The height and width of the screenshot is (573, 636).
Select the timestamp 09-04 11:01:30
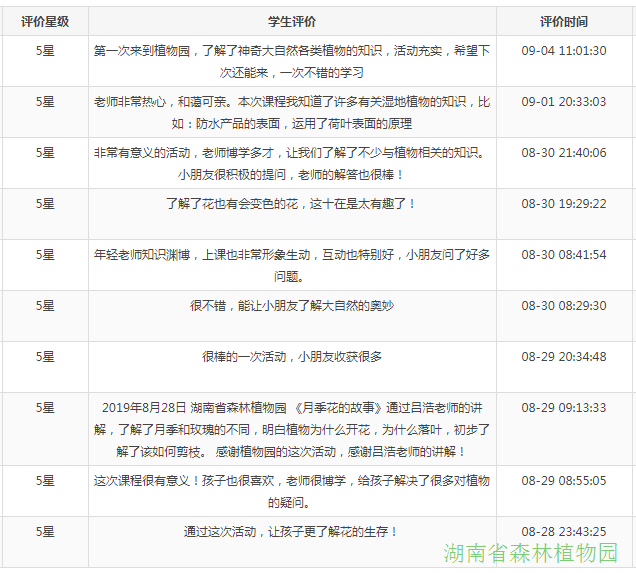coord(564,50)
